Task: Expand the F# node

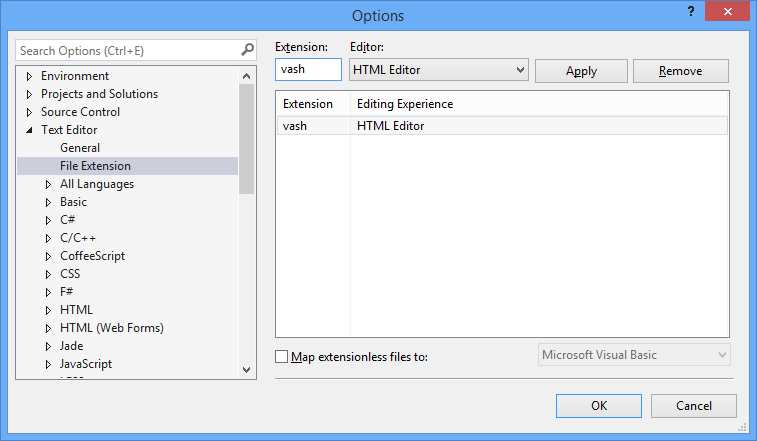Action: coord(48,292)
